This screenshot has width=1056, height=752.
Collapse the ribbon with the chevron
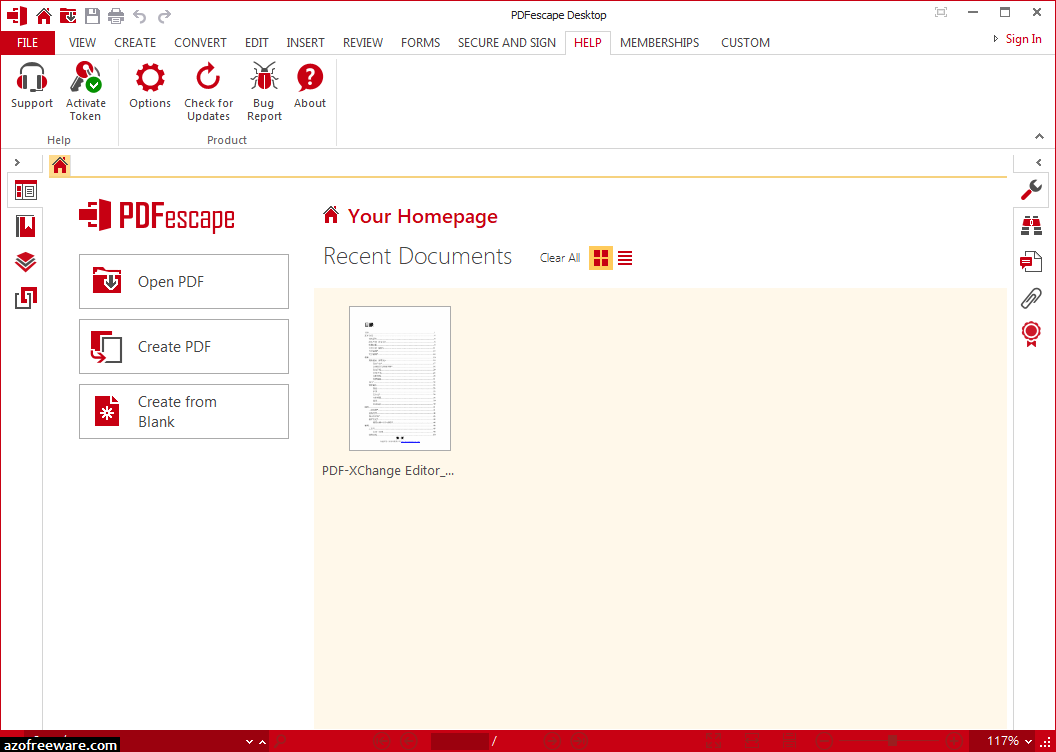point(1039,136)
